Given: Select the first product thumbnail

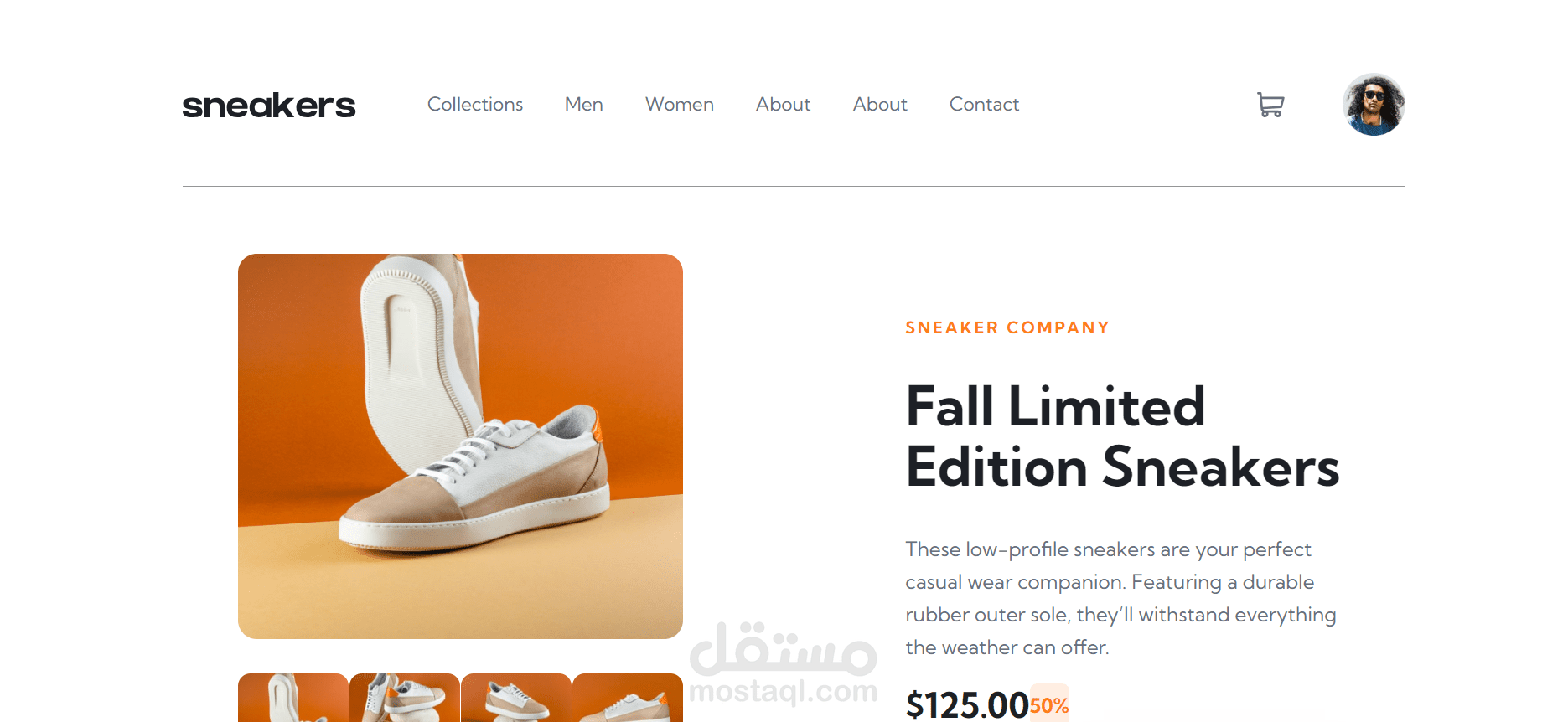Looking at the screenshot, I should point(293,698).
